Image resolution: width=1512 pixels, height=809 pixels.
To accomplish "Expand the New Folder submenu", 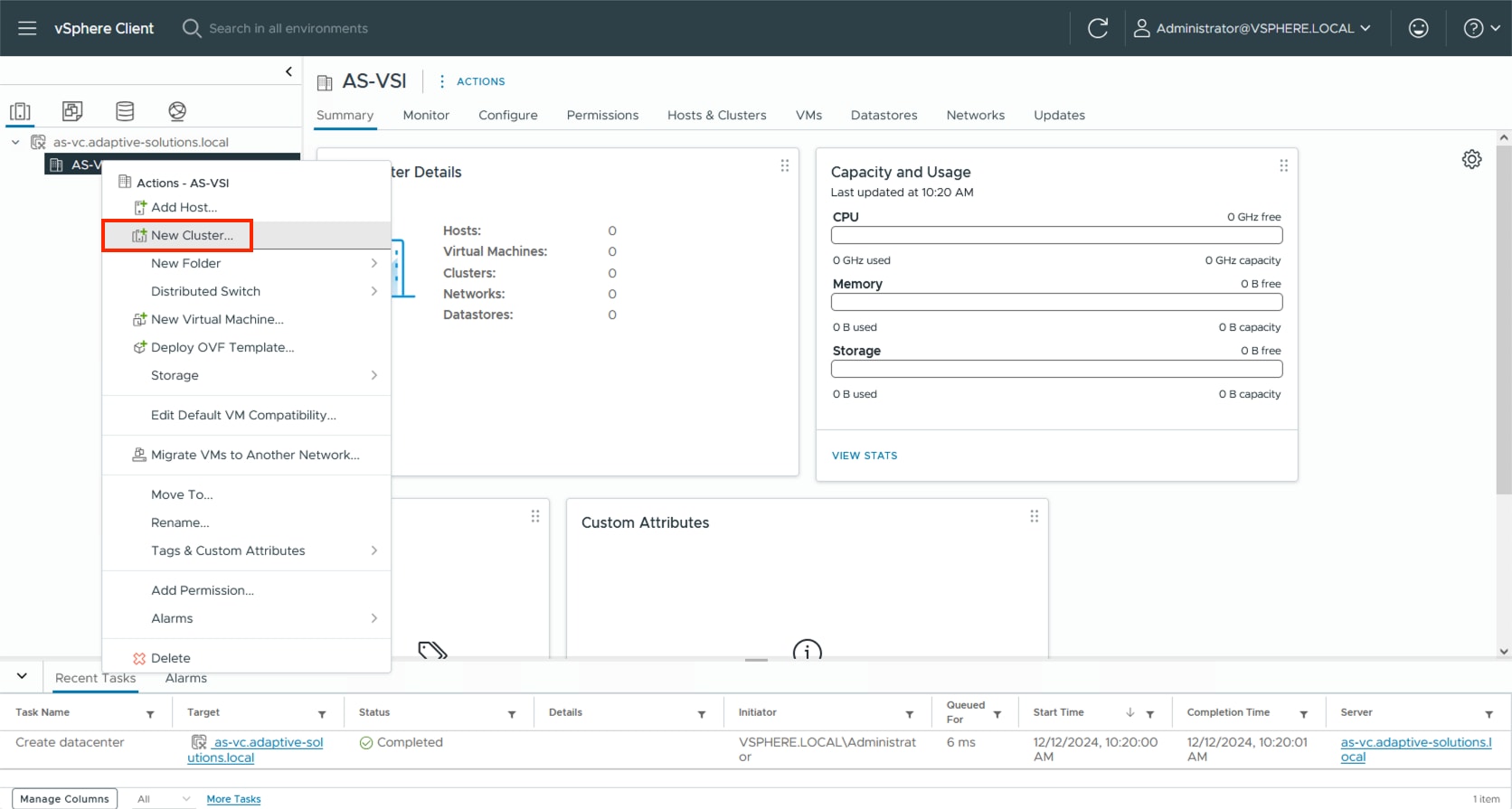I will tap(373, 263).
